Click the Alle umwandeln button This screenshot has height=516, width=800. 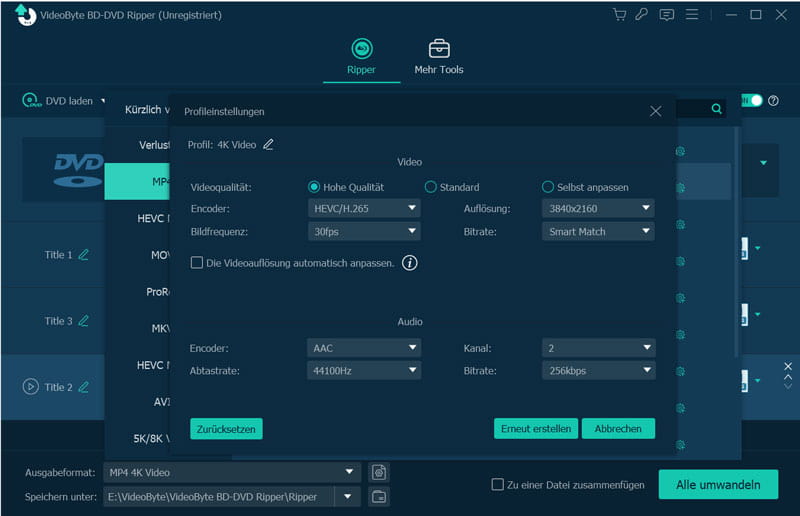[718, 484]
